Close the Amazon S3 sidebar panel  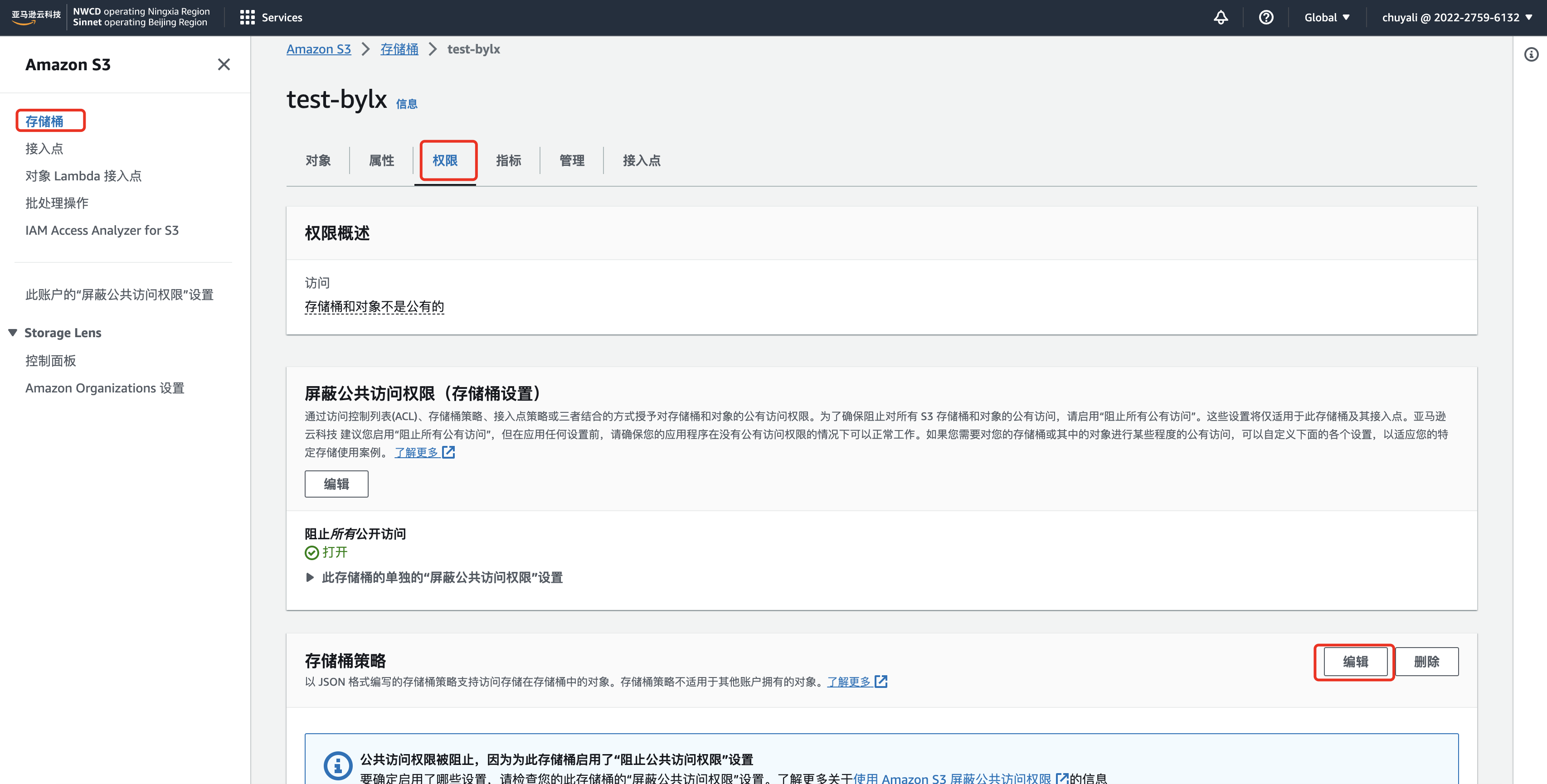pos(224,64)
